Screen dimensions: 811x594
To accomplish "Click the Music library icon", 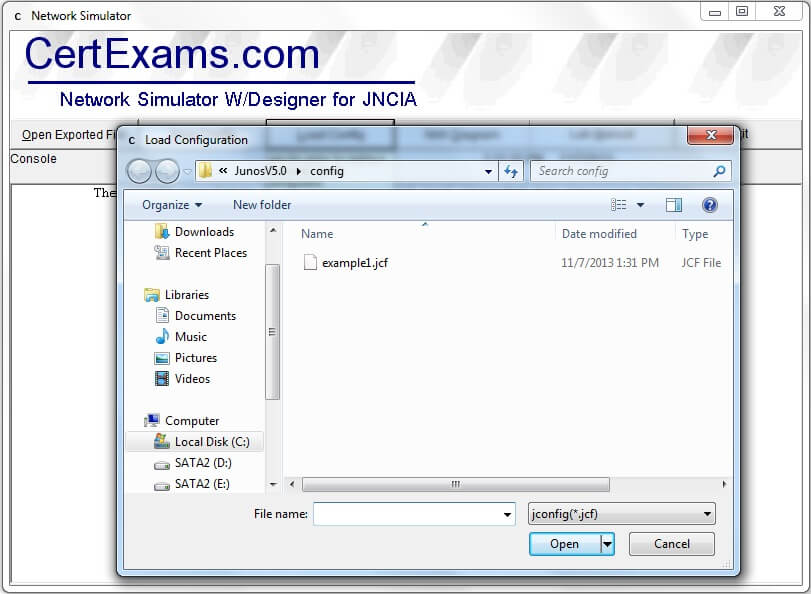I will pos(162,336).
